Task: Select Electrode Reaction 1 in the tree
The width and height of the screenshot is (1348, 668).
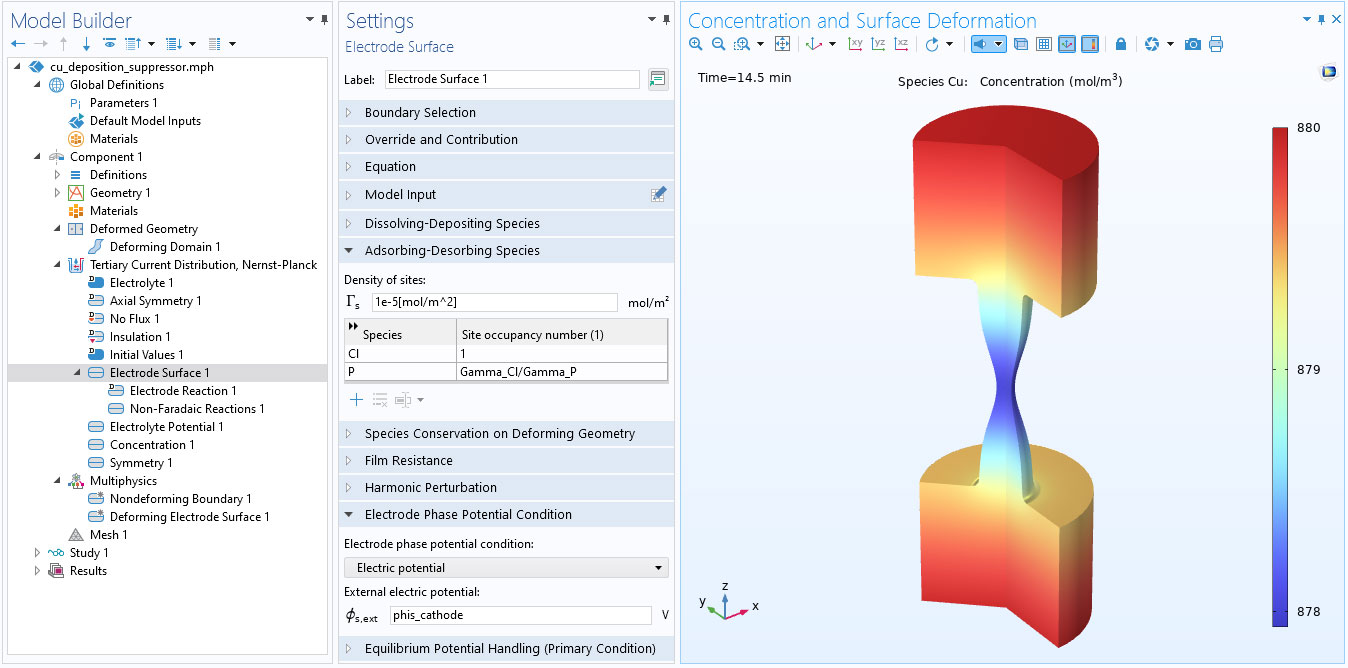Action: [183, 391]
